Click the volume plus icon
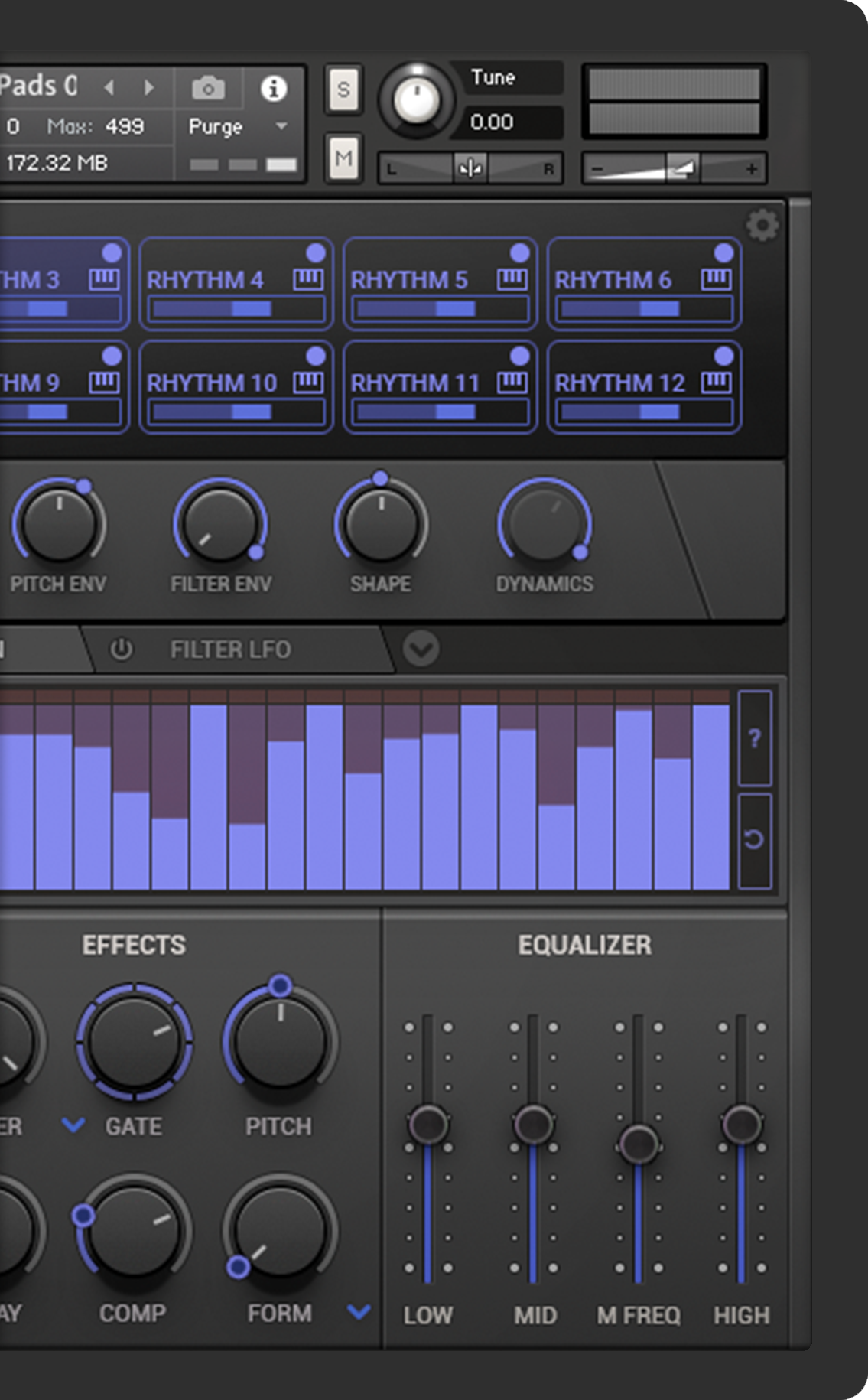The width and height of the screenshot is (868, 1400). (752, 168)
